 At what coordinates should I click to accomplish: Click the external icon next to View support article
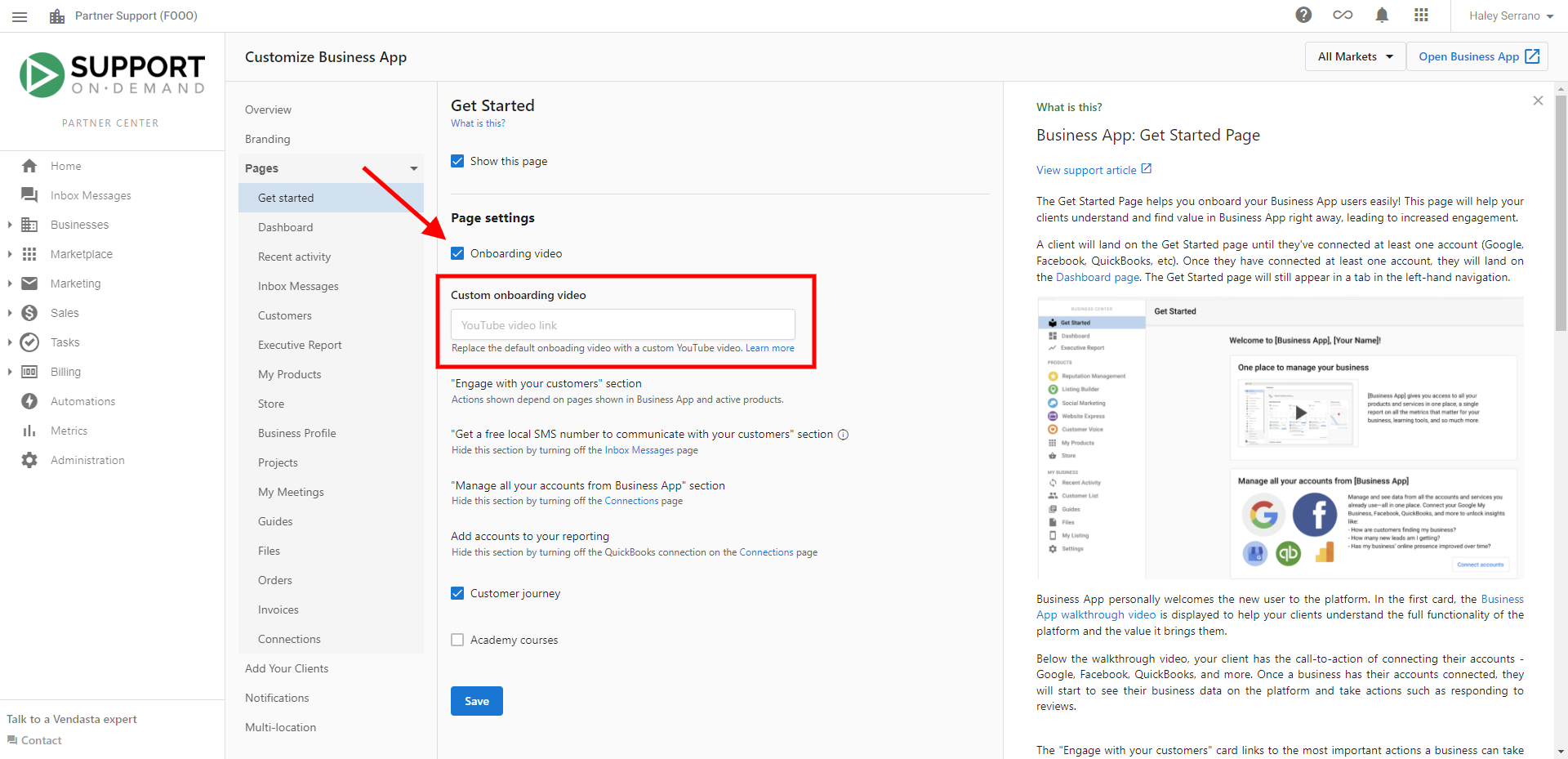[x=1147, y=169]
